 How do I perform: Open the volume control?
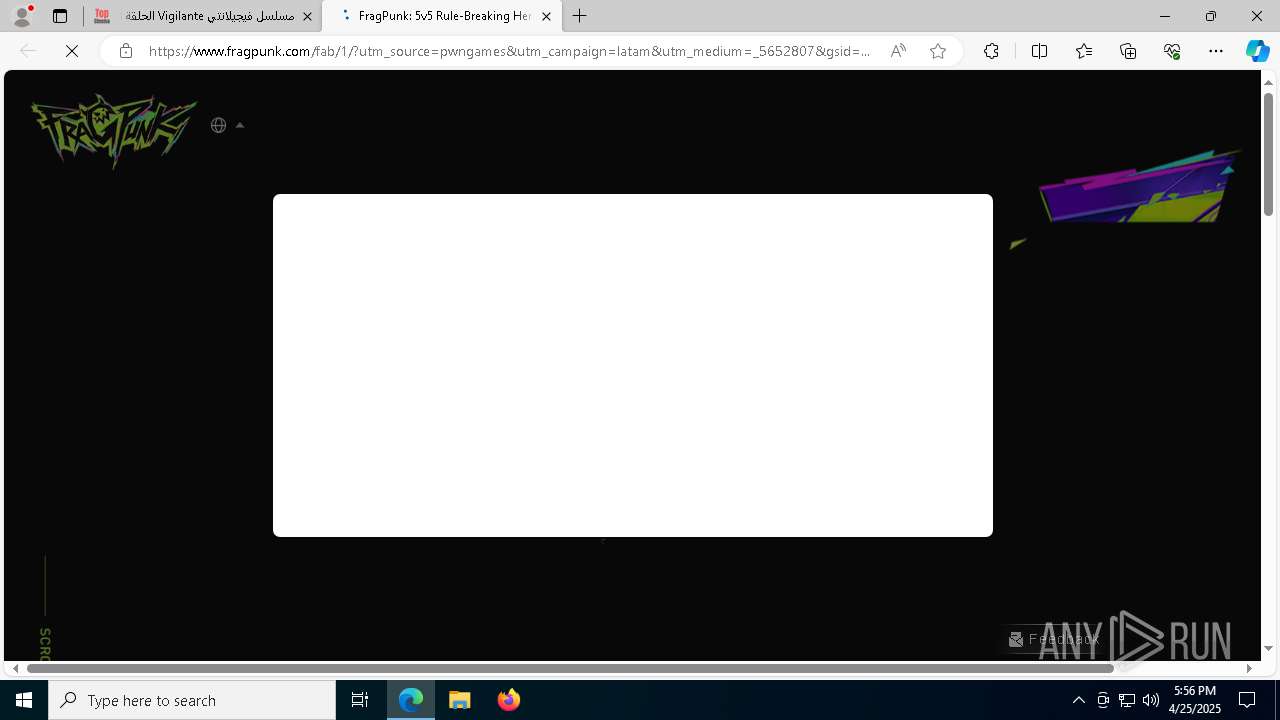click(1151, 700)
